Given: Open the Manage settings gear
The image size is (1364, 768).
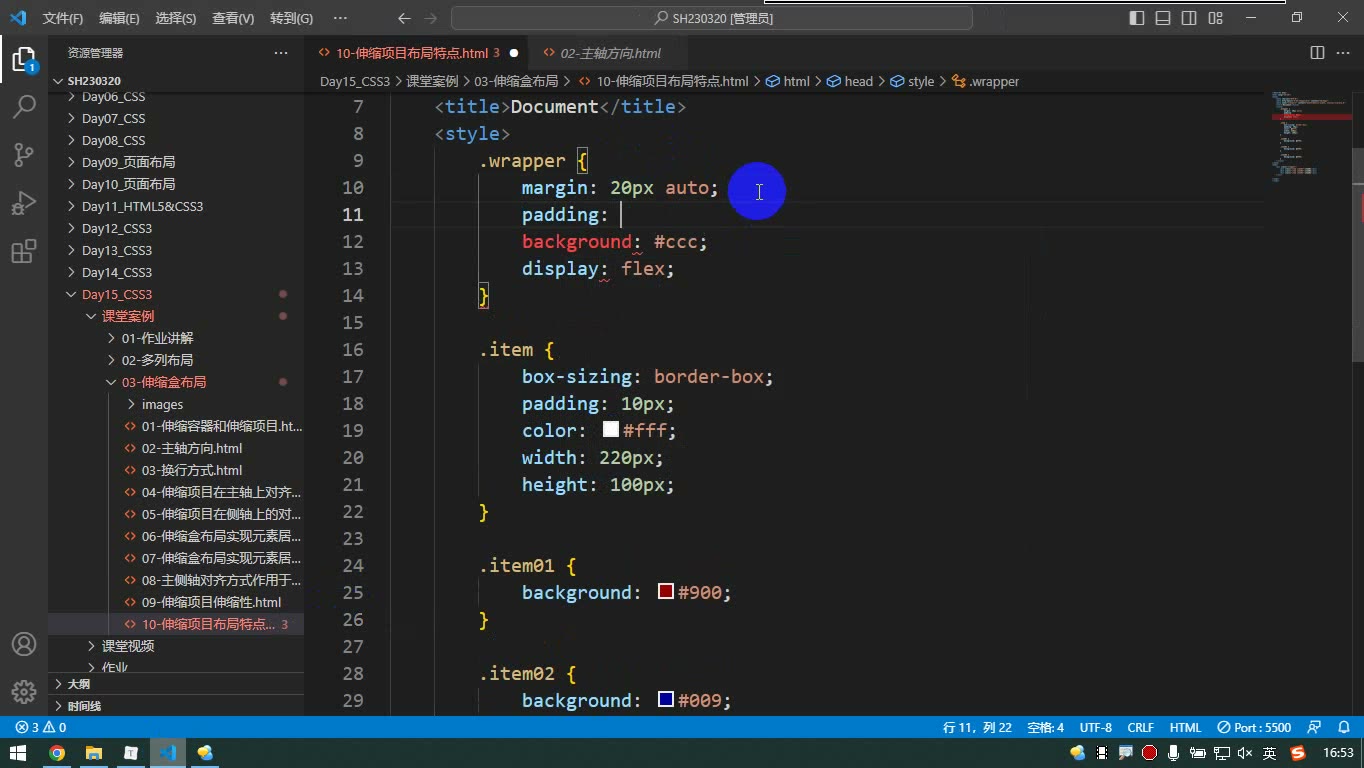Looking at the screenshot, I should point(24,692).
